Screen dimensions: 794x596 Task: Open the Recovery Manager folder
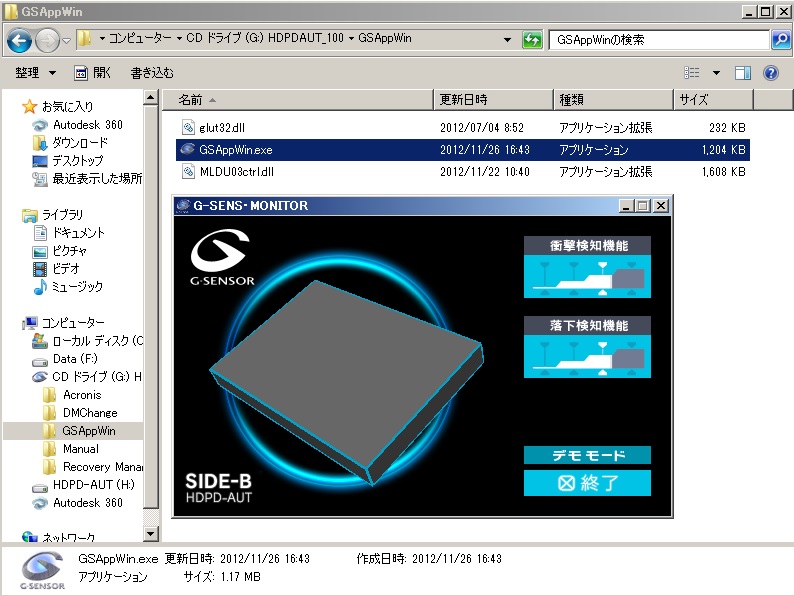(102, 467)
